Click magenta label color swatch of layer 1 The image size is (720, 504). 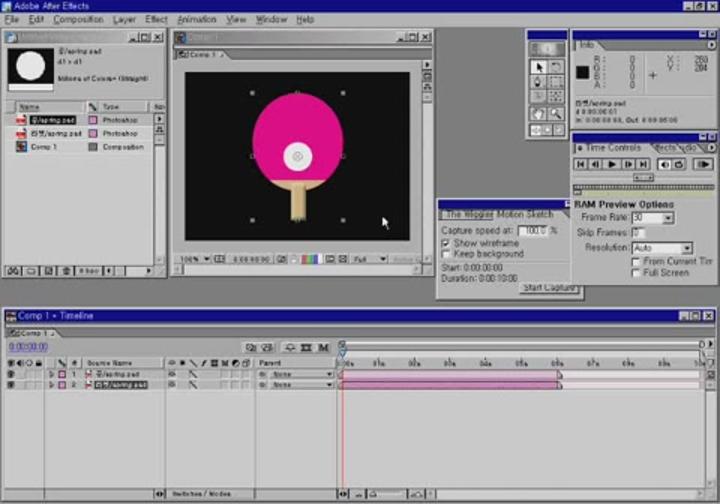(62, 374)
